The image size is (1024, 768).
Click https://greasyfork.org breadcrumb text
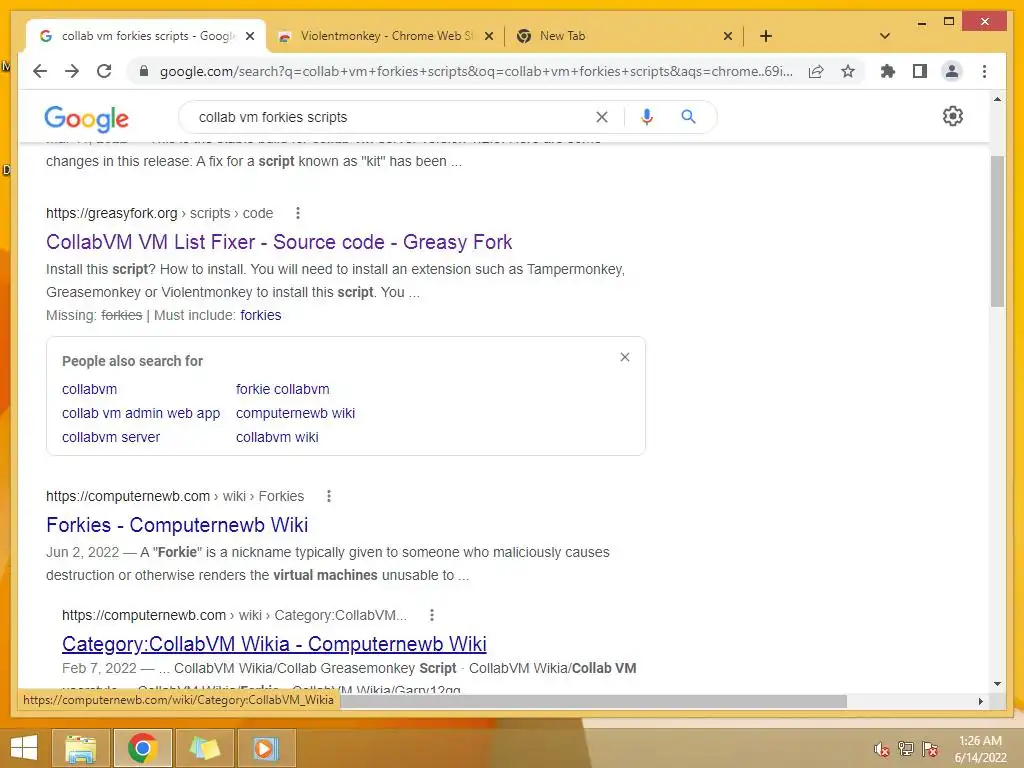click(112, 214)
